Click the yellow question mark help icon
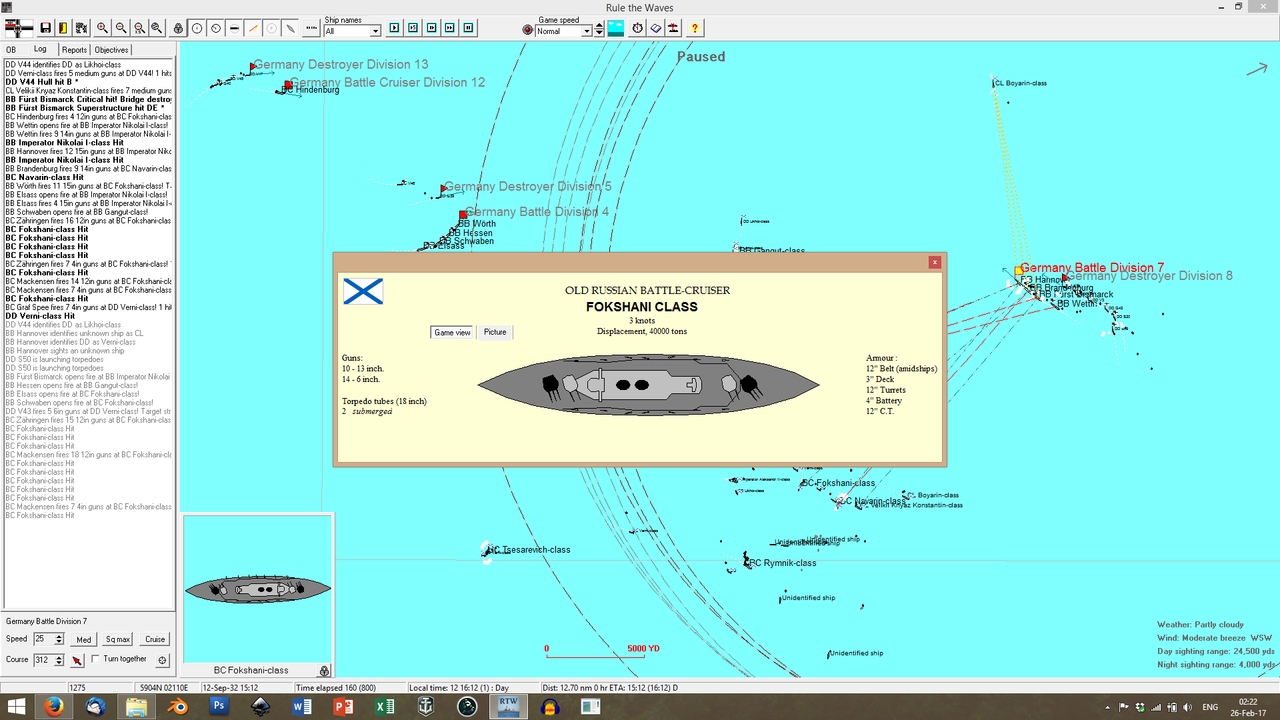Image resolution: width=1280 pixels, height=720 pixels. [x=696, y=28]
